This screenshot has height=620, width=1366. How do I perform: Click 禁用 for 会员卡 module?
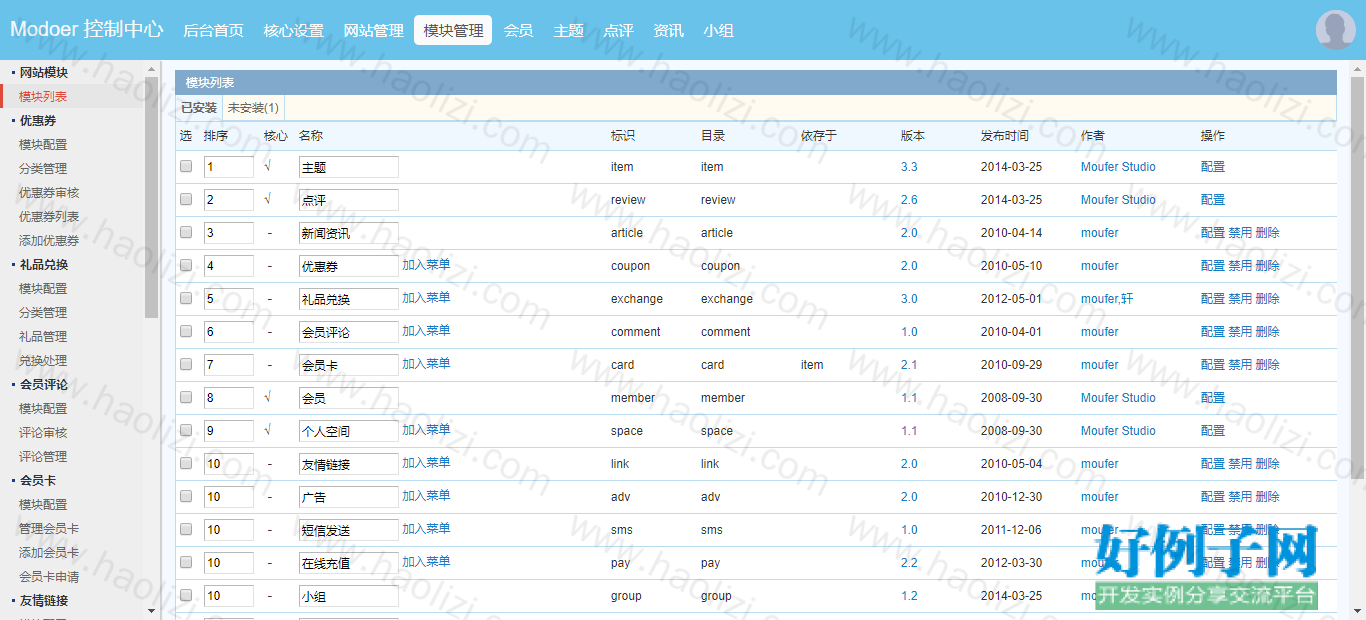pyautogui.click(x=1240, y=365)
